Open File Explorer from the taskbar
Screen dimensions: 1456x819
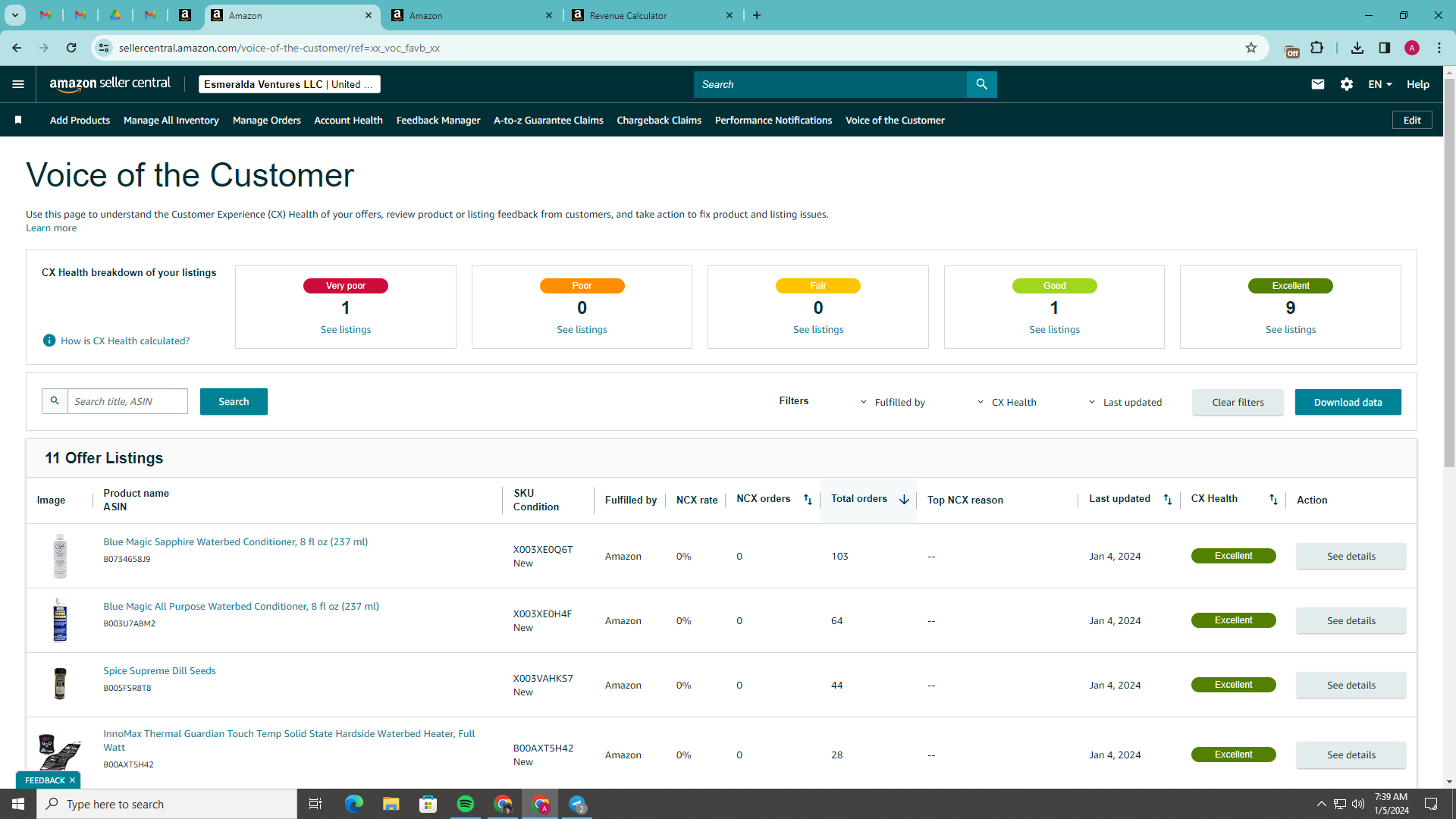pyautogui.click(x=391, y=804)
